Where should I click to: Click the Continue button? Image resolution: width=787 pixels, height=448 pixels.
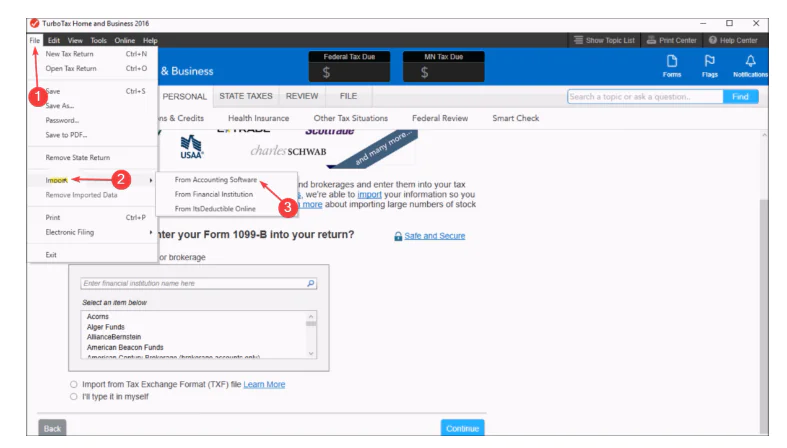(462, 428)
